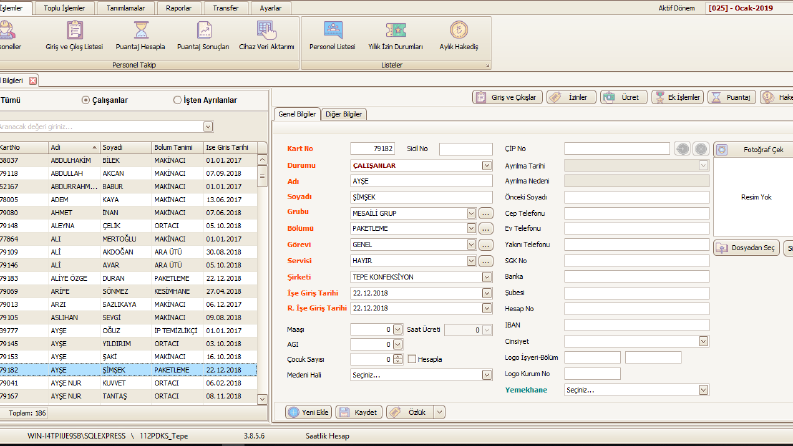Open Puantaj toolbar button

click(731, 97)
